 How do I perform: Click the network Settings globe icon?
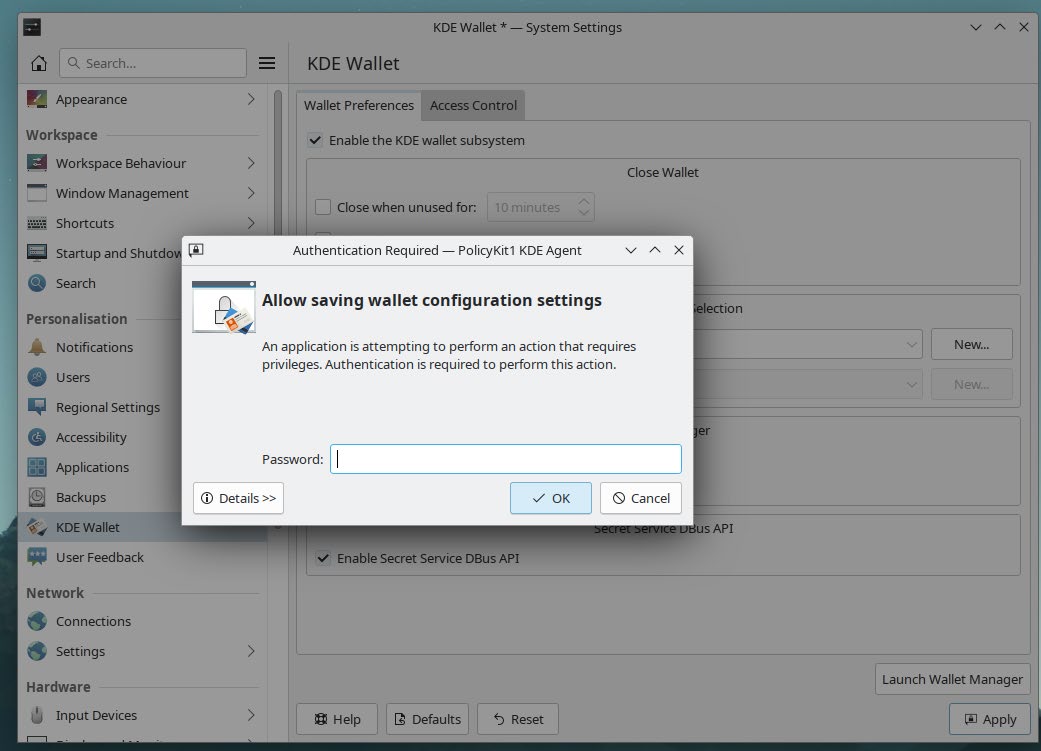pos(37,651)
